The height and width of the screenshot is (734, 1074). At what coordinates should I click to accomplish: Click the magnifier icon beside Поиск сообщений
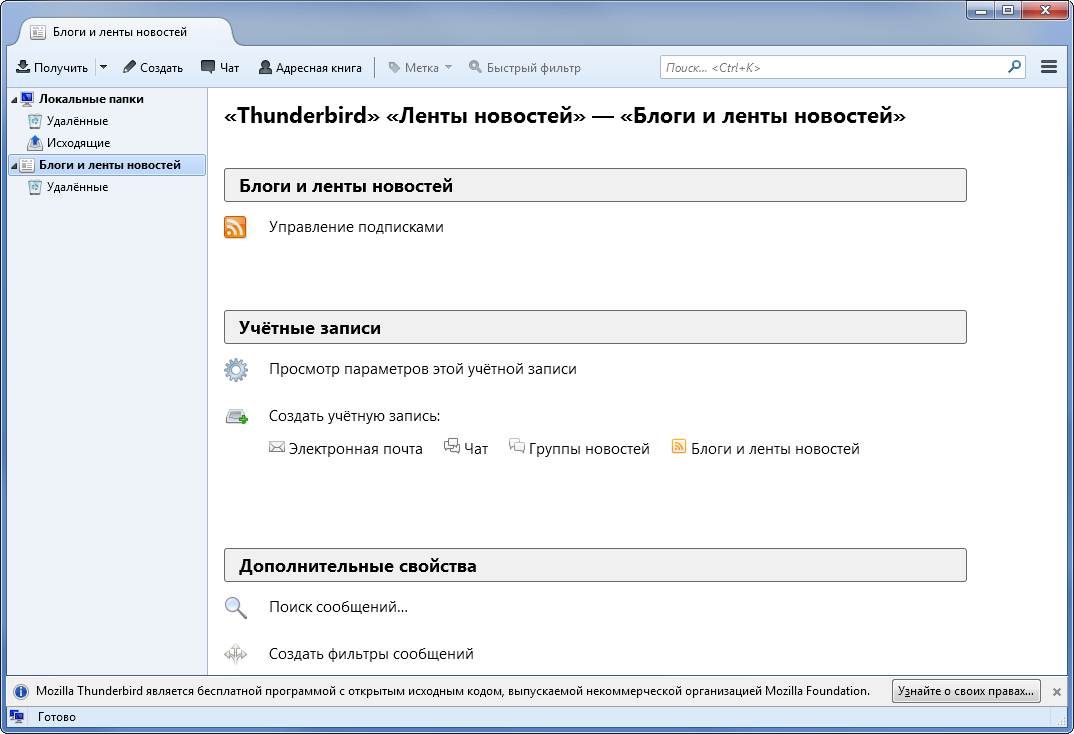(236, 607)
